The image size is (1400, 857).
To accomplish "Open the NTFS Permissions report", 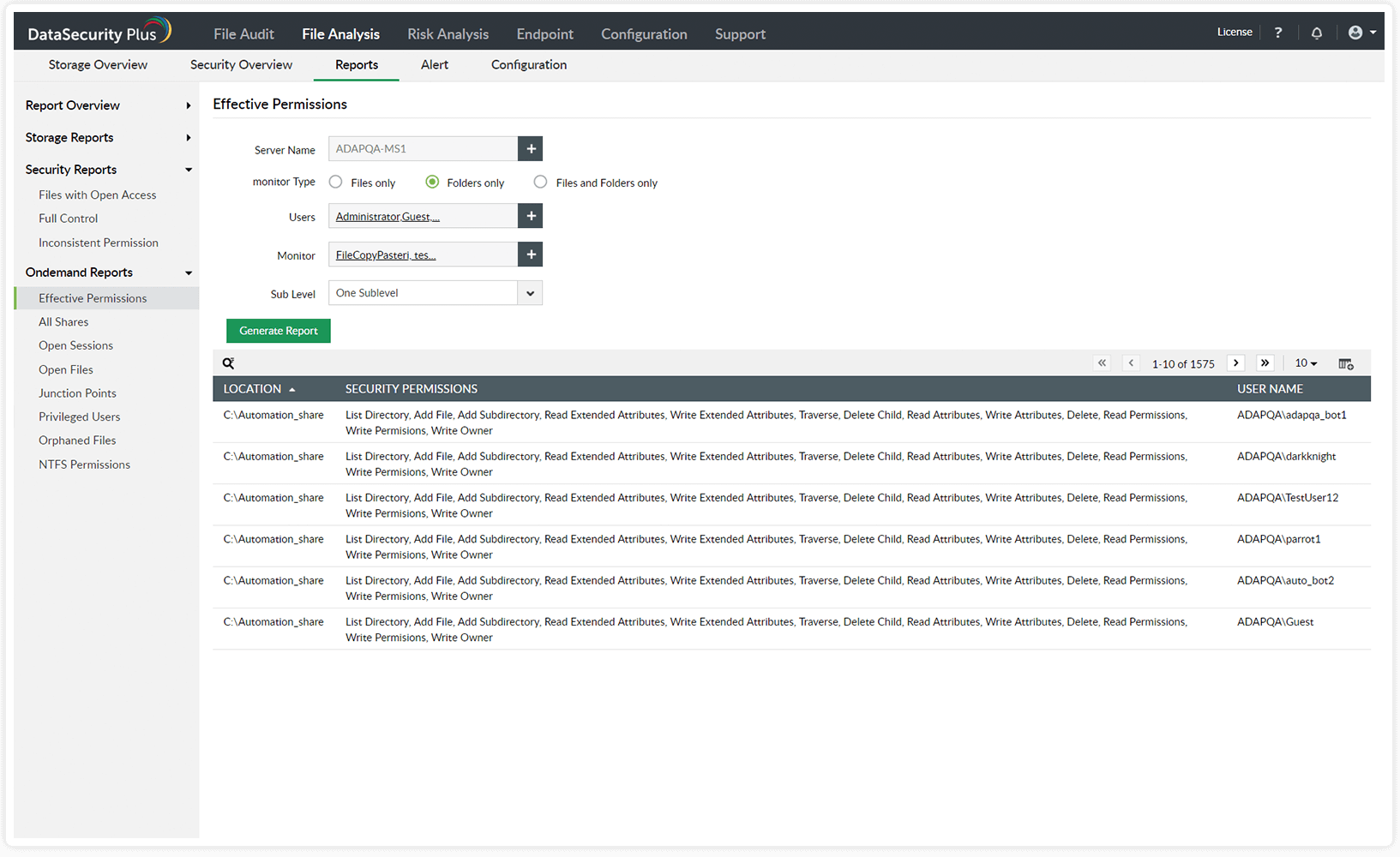I will point(84,464).
